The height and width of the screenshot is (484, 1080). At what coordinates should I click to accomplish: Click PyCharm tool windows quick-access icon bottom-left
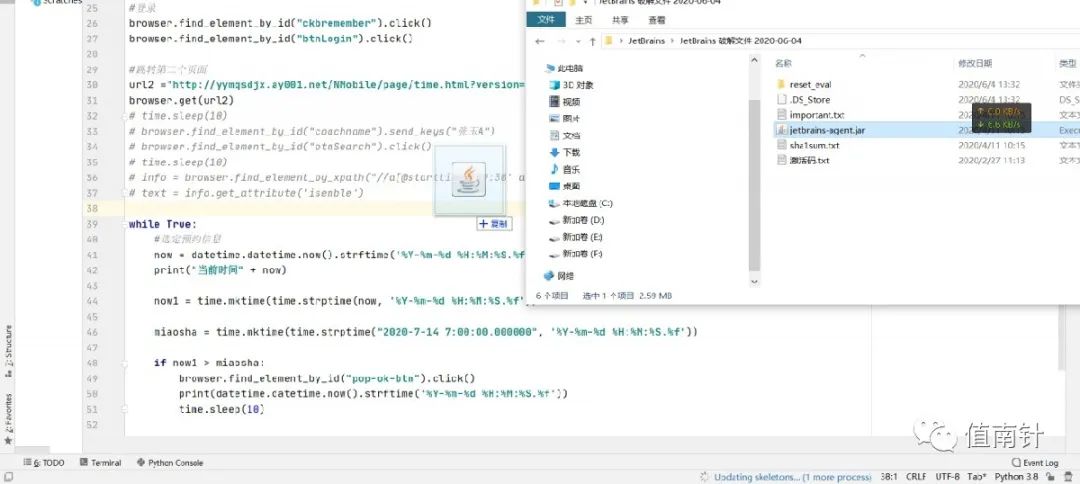8,476
